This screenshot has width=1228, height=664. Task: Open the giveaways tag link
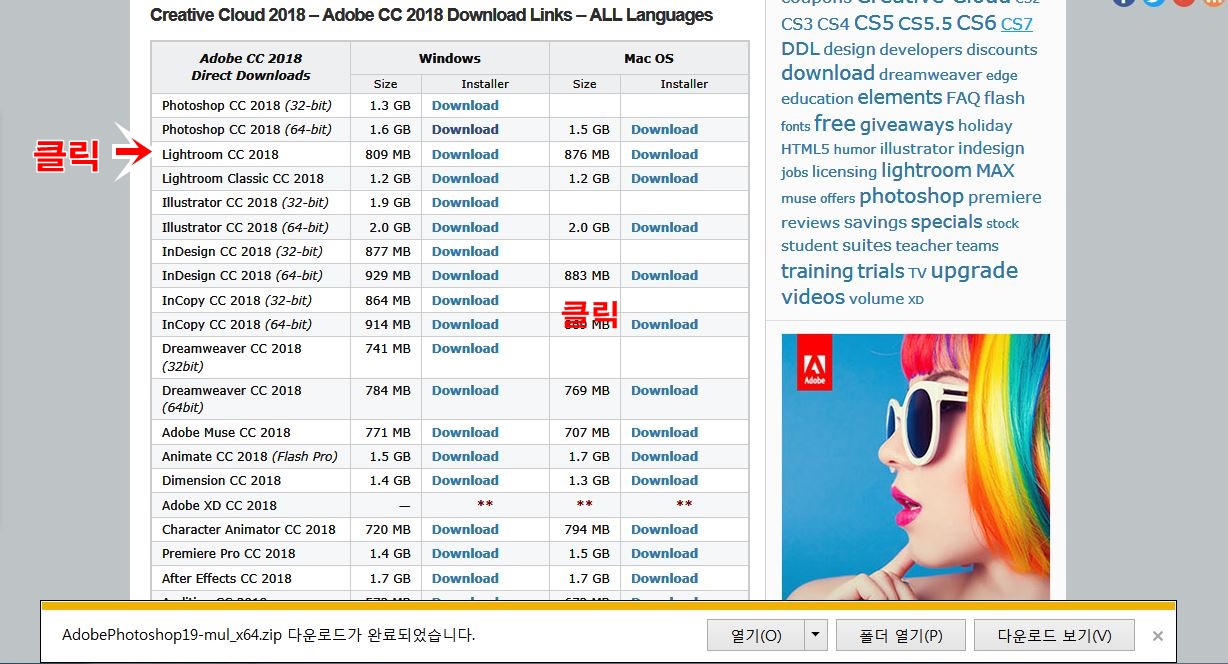click(907, 125)
